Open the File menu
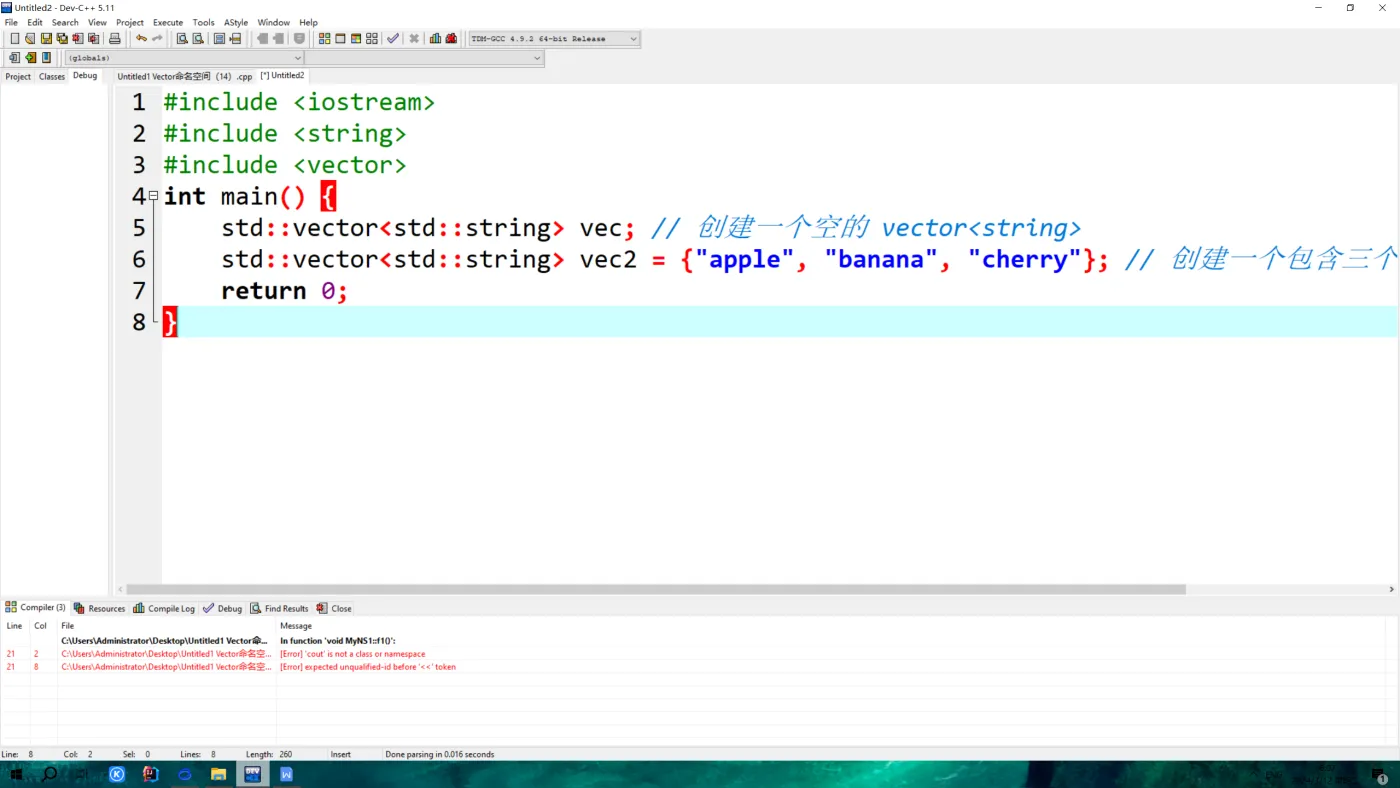 [11, 22]
